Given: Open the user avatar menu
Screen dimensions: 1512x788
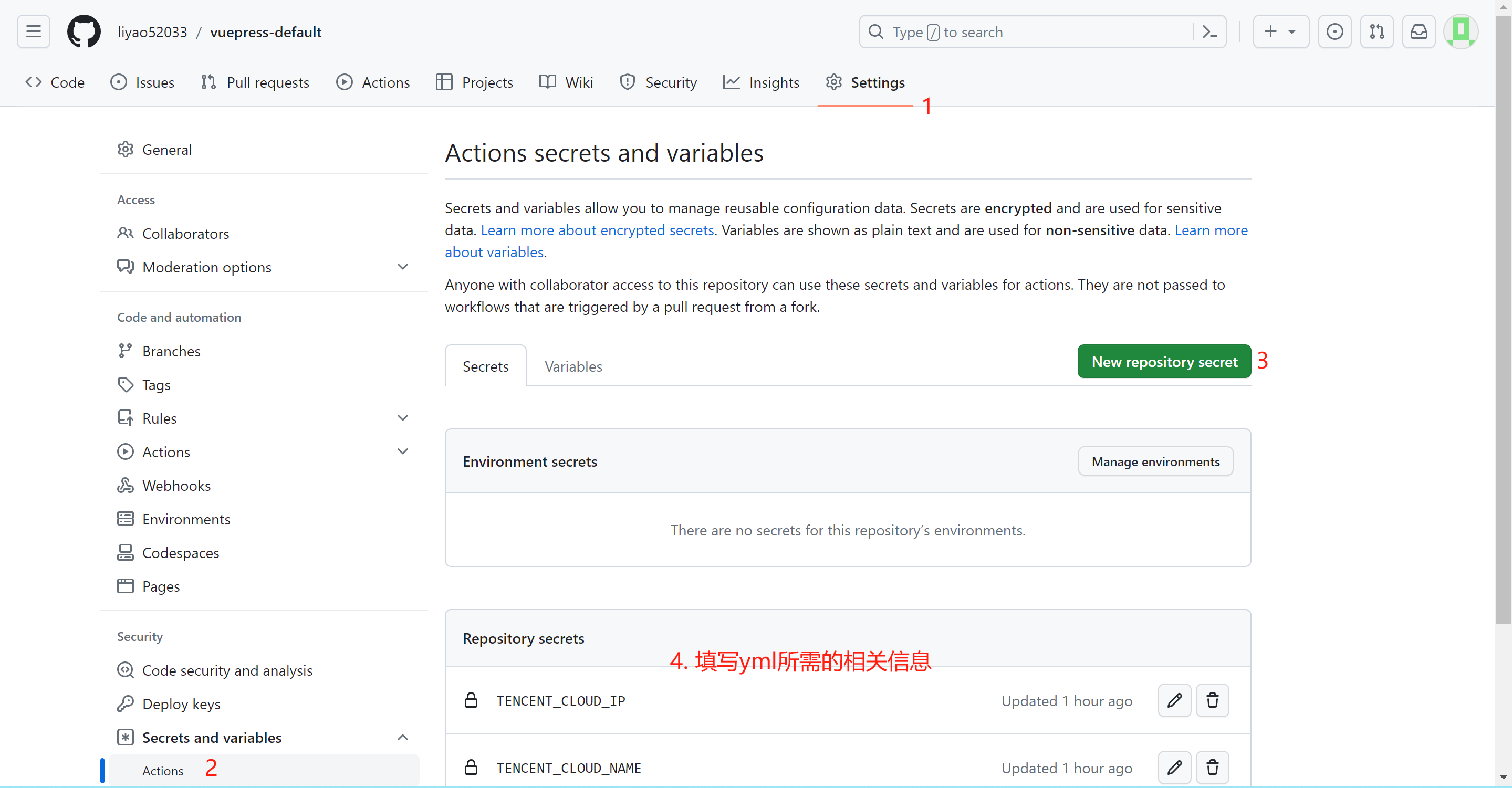Looking at the screenshot, I should pyautogui.click(x=1461, y=31).
